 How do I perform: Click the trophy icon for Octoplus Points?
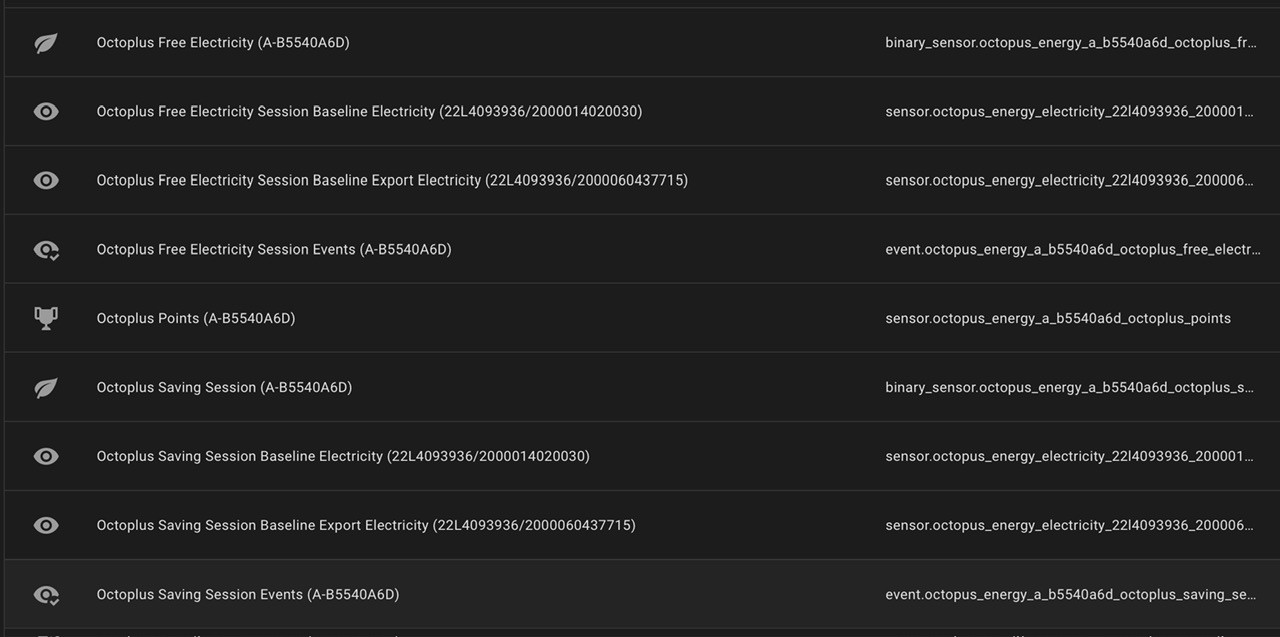tap(46, 318)
